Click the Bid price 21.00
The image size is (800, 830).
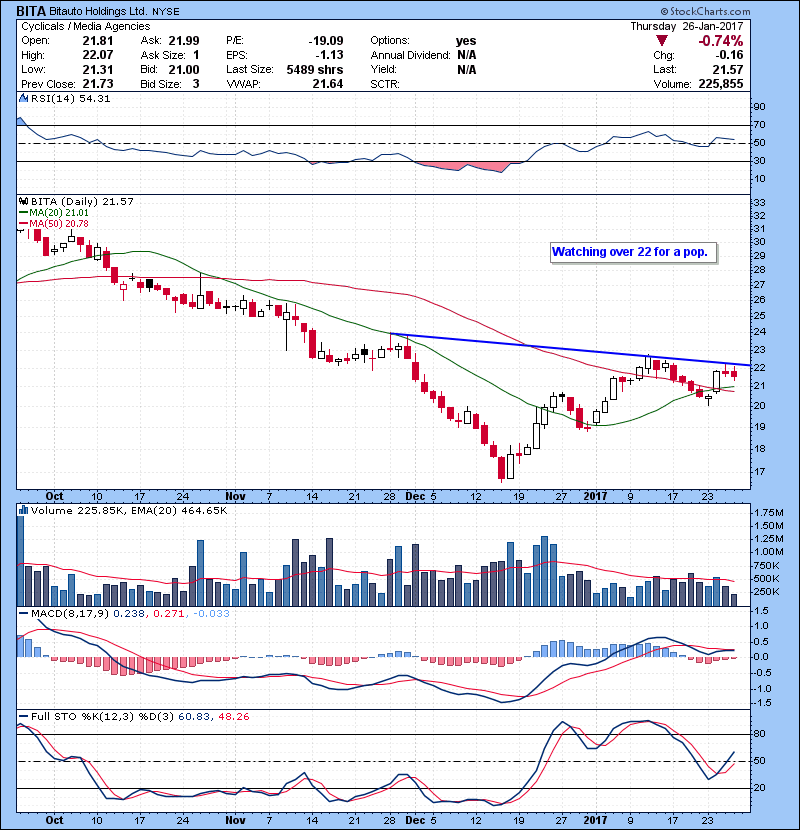184,69
